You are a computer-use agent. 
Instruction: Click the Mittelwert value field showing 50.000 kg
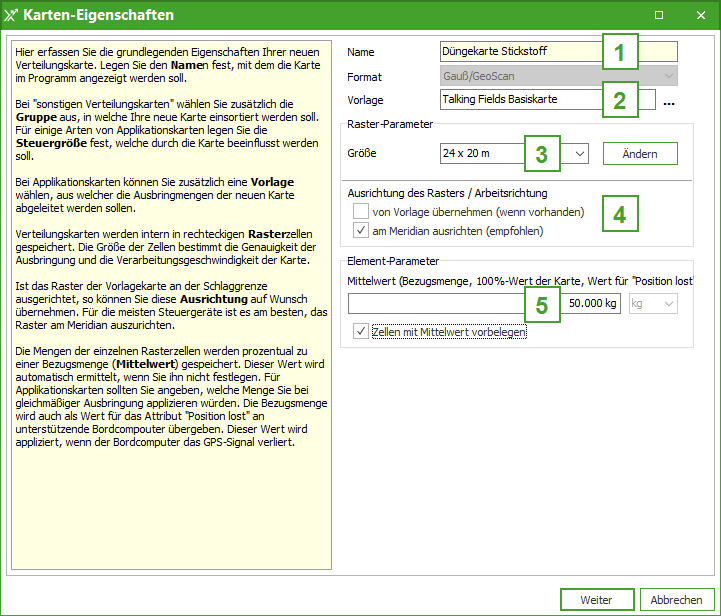484,303
